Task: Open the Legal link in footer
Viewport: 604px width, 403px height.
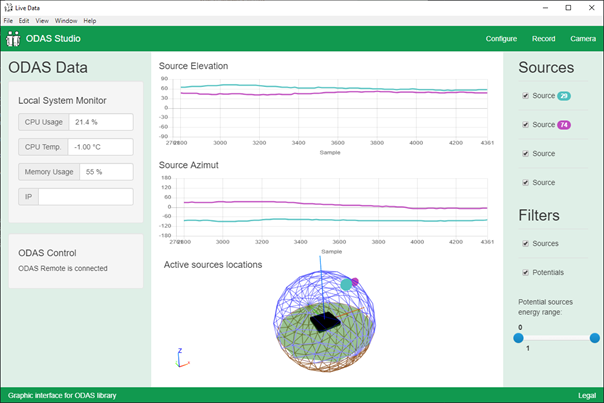Action: (587, 395)
